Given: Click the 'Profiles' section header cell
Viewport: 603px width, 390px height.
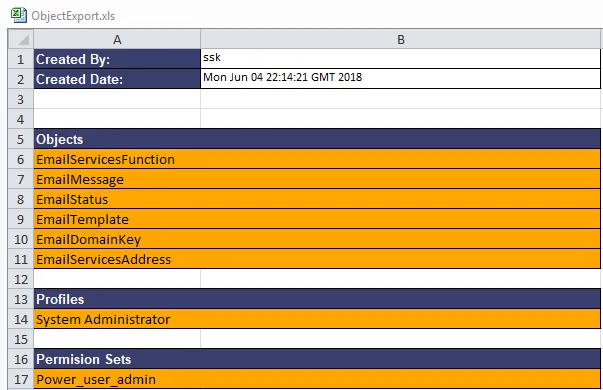Looking at the screenshot, I should click(317, 299).
